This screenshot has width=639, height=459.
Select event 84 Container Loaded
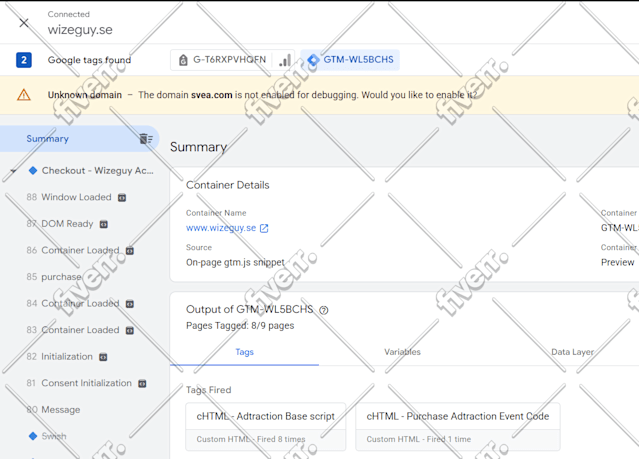[73, 303]
